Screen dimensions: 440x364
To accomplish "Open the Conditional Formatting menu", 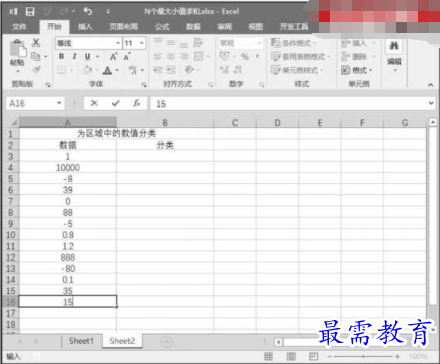I will pos(293,43).
